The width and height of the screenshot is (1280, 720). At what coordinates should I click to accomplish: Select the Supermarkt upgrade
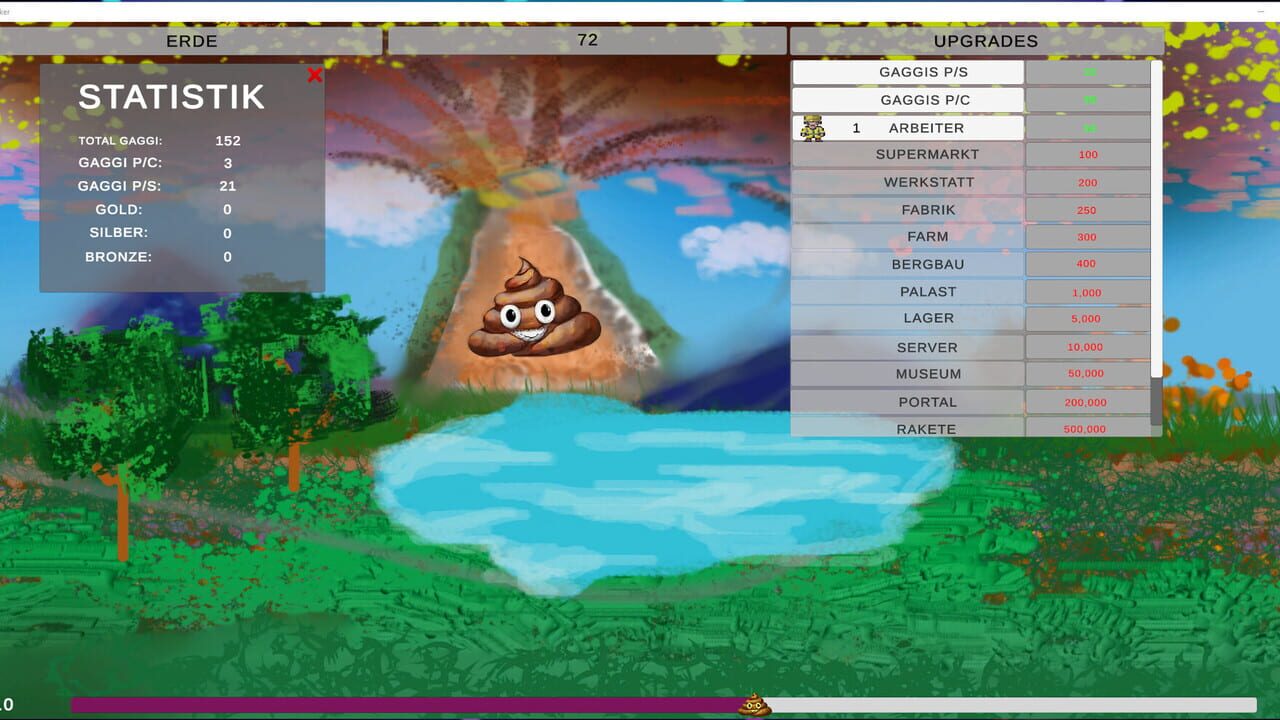point(908,154)
